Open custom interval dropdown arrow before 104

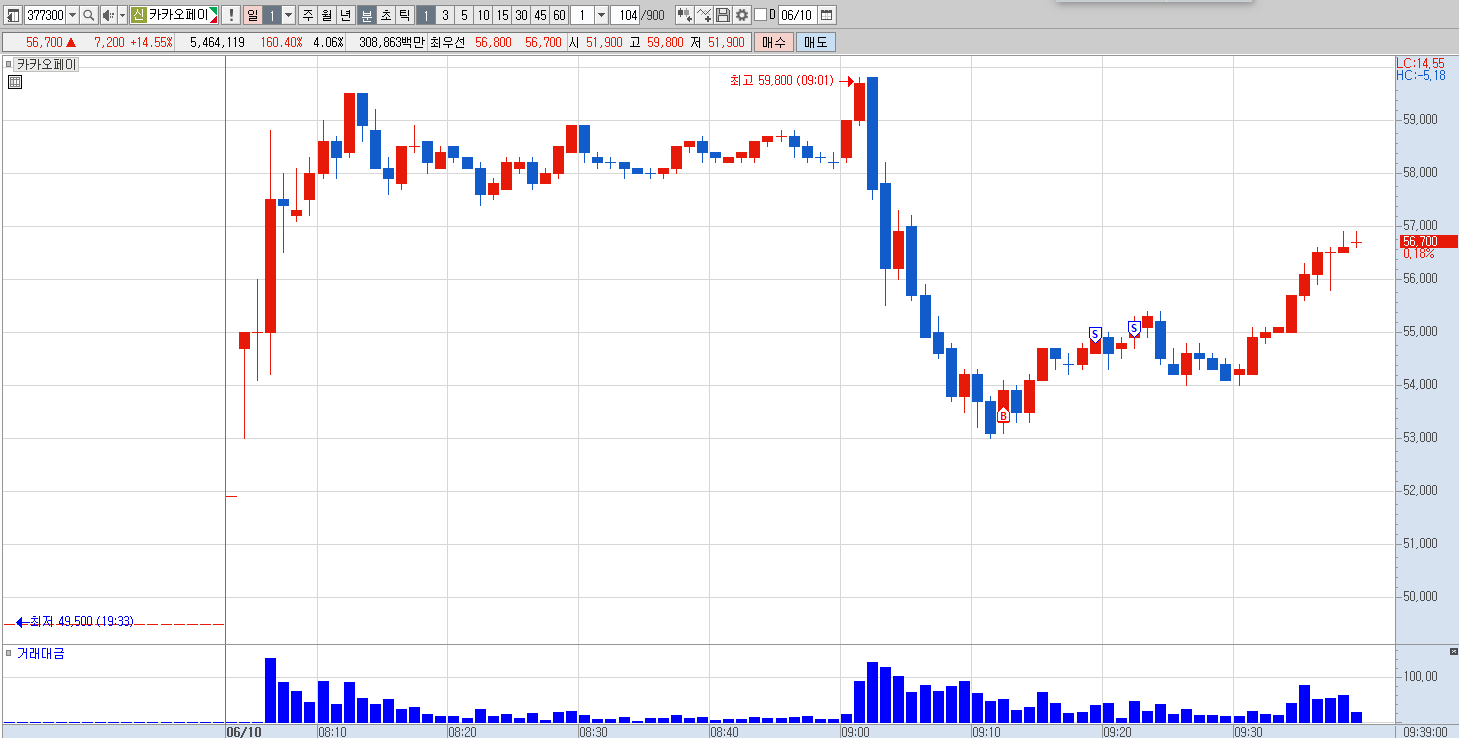click(601, 15)
